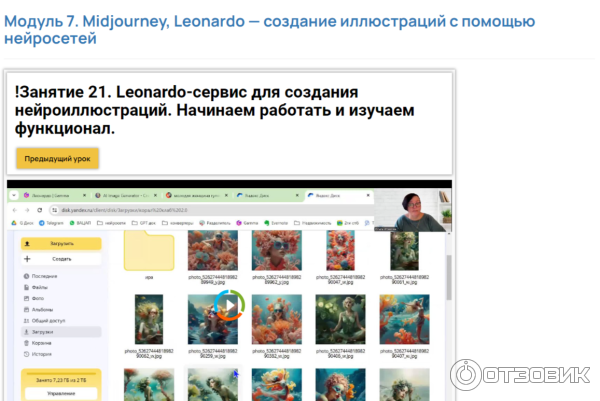This screenshot has height=401, width=600.
Task: Select thumbnail ending 90061_w.jpg
Action: (x=404, y=251)
